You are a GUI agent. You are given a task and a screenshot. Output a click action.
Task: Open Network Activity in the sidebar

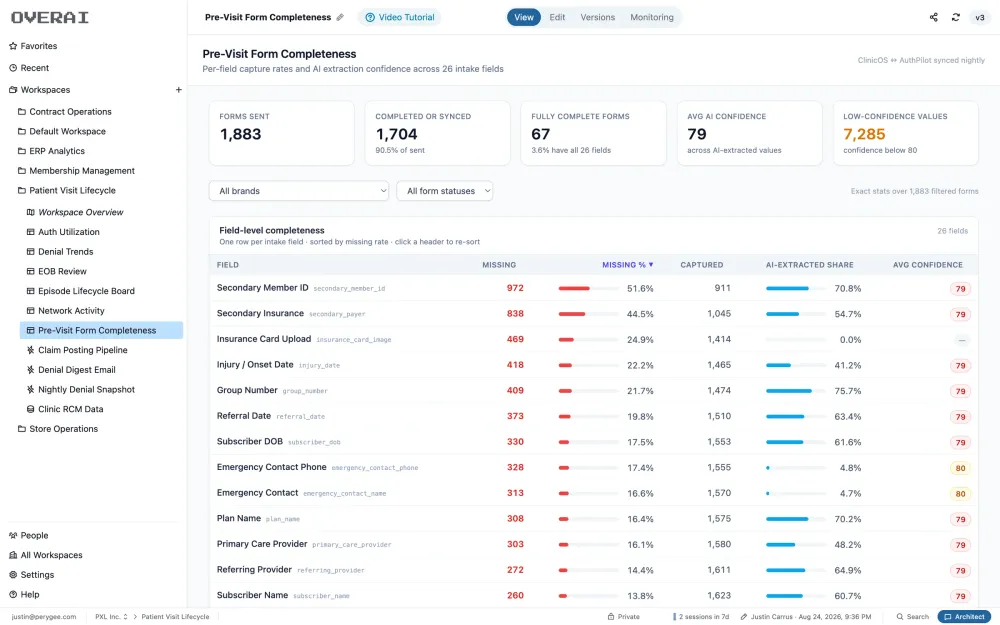click(x=71, y=311)
